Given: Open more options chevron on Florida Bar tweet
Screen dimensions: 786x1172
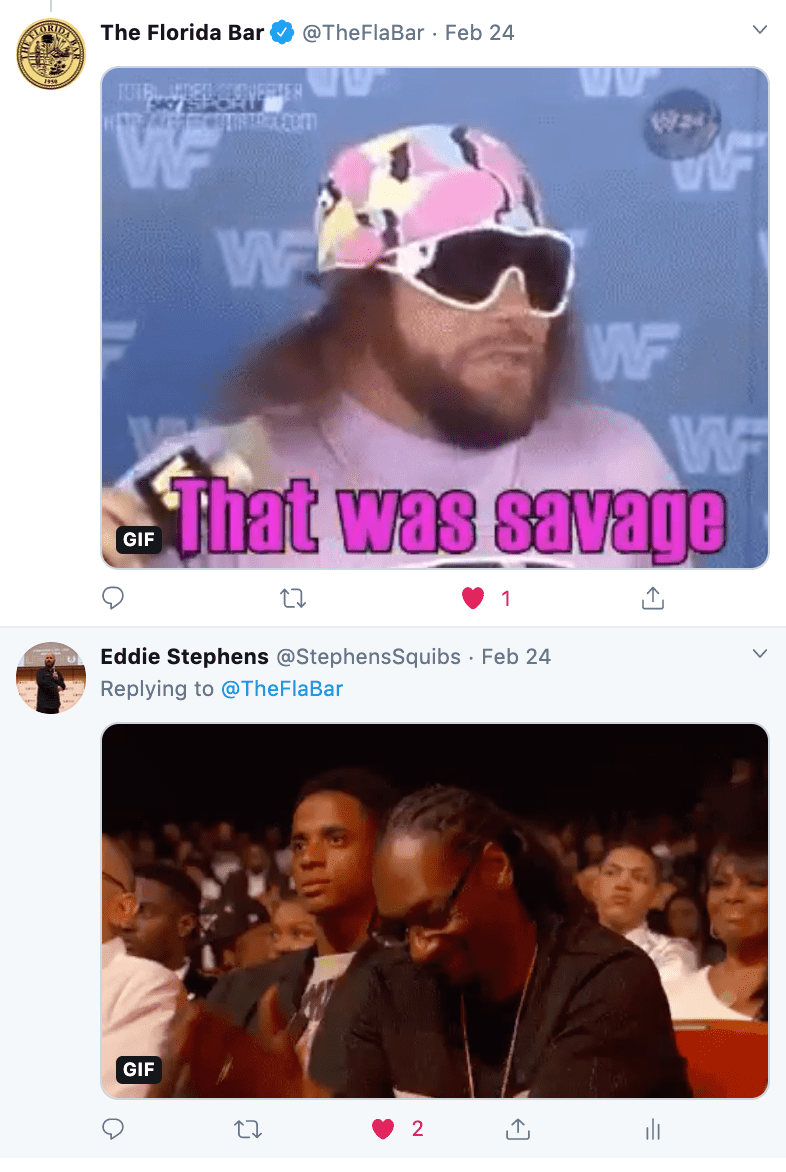Looking at the screenshot, I should [x=760, y=30].
